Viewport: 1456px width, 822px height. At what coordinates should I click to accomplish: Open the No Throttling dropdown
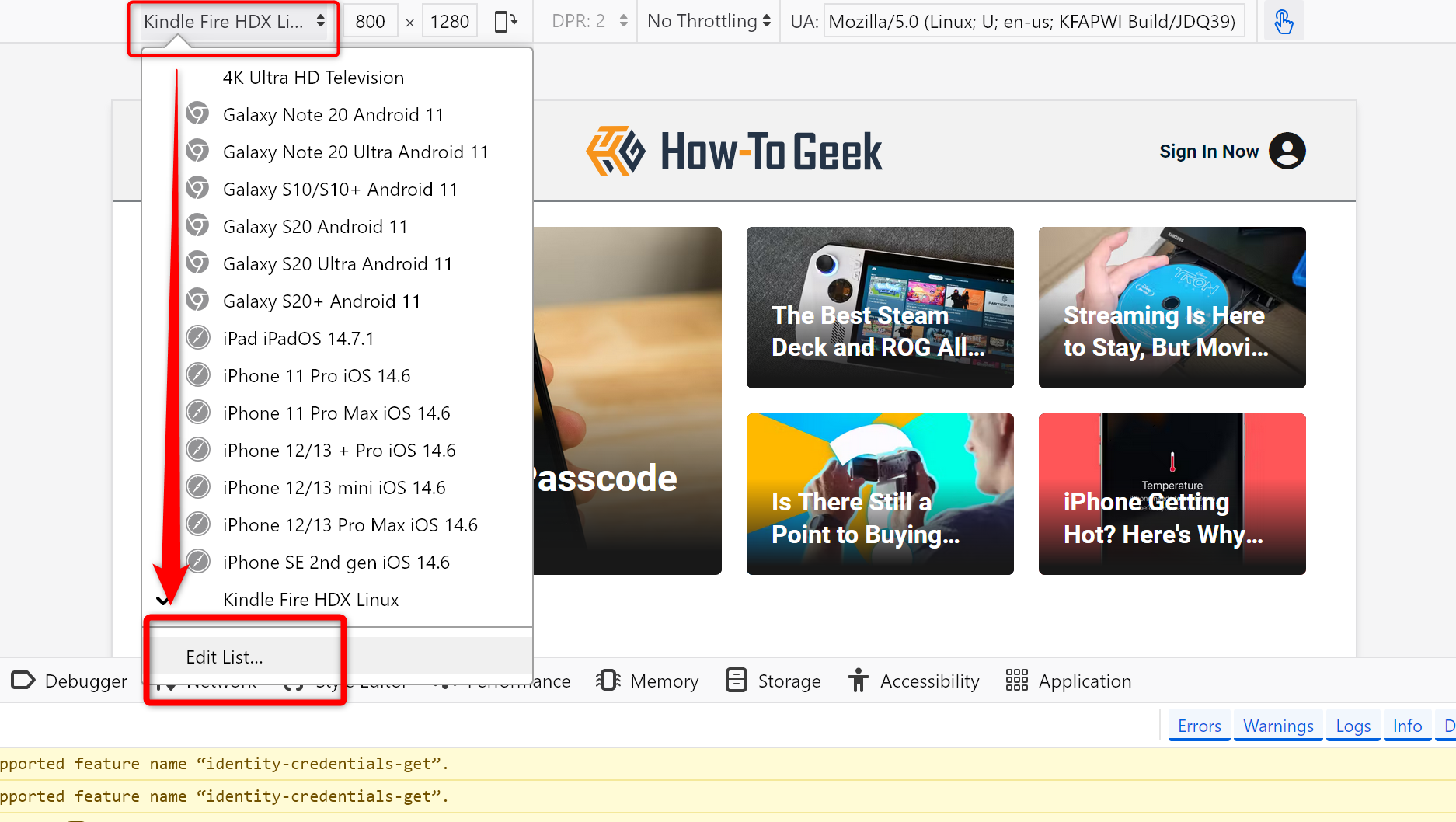pyautogui.click(x=709, y=22)
